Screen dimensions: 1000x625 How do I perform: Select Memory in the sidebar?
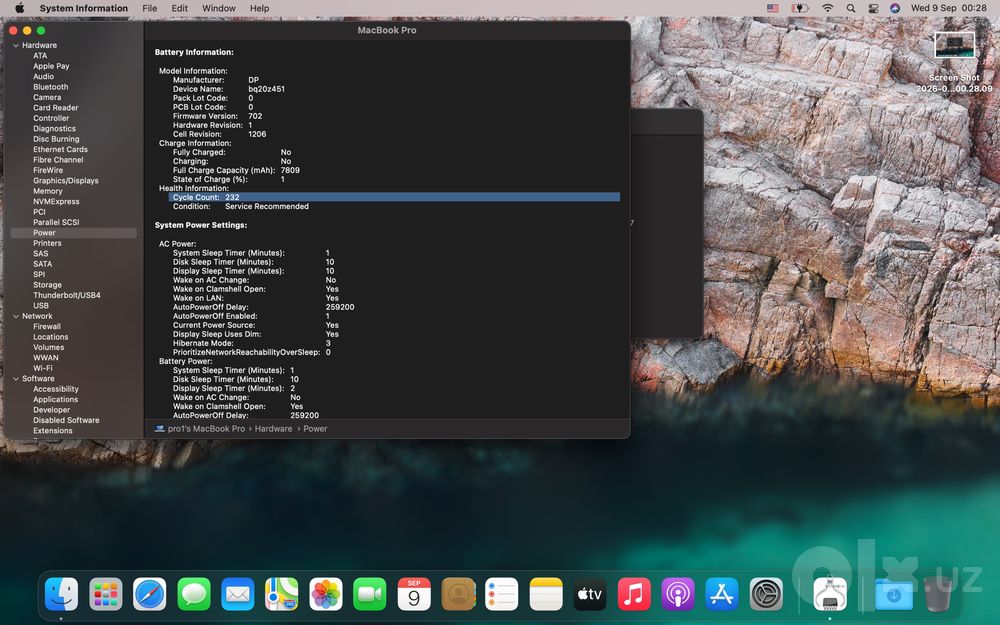(48, 191)
